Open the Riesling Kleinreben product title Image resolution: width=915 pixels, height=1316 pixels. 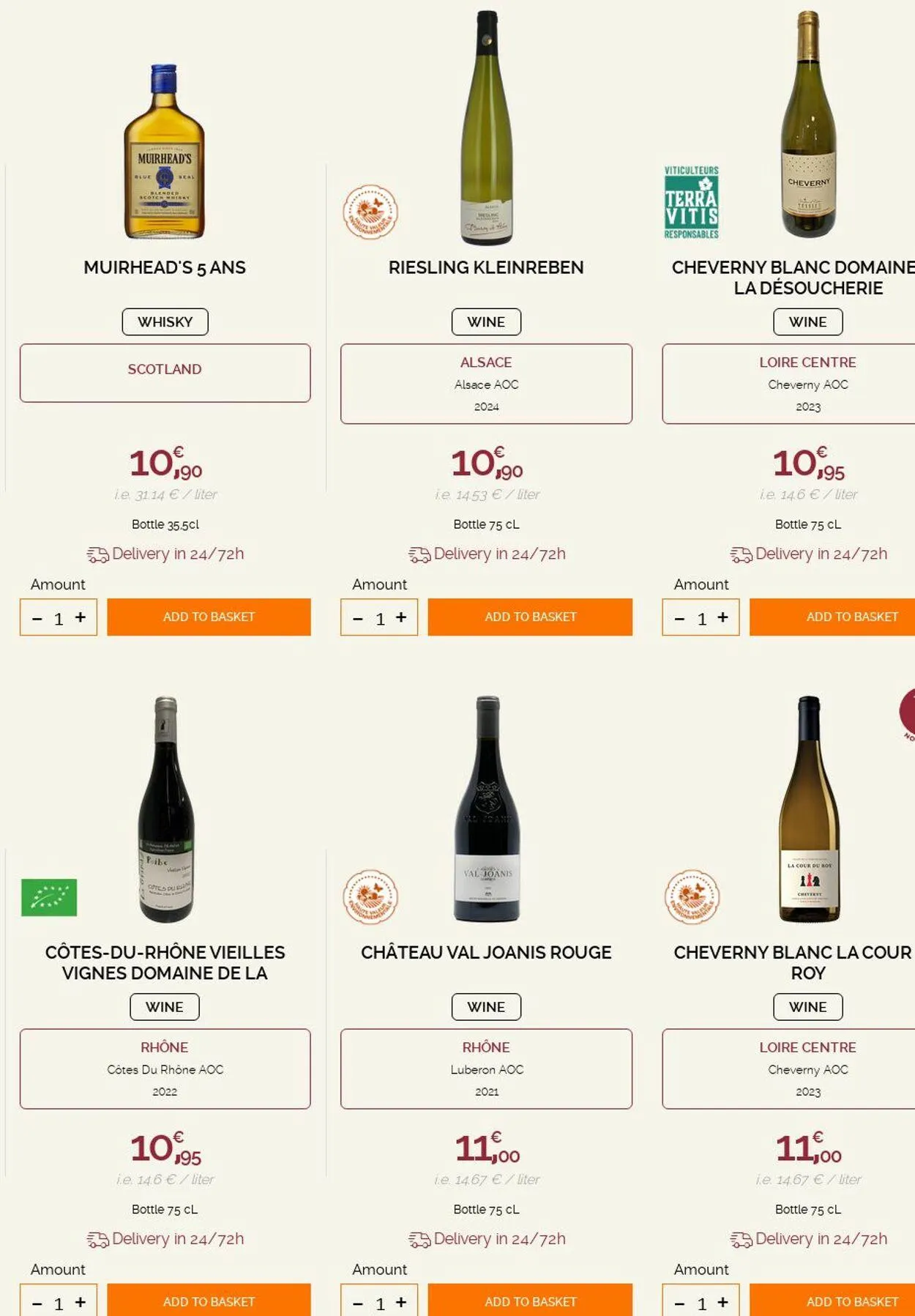pyautogui.click(x=486, y=268)
